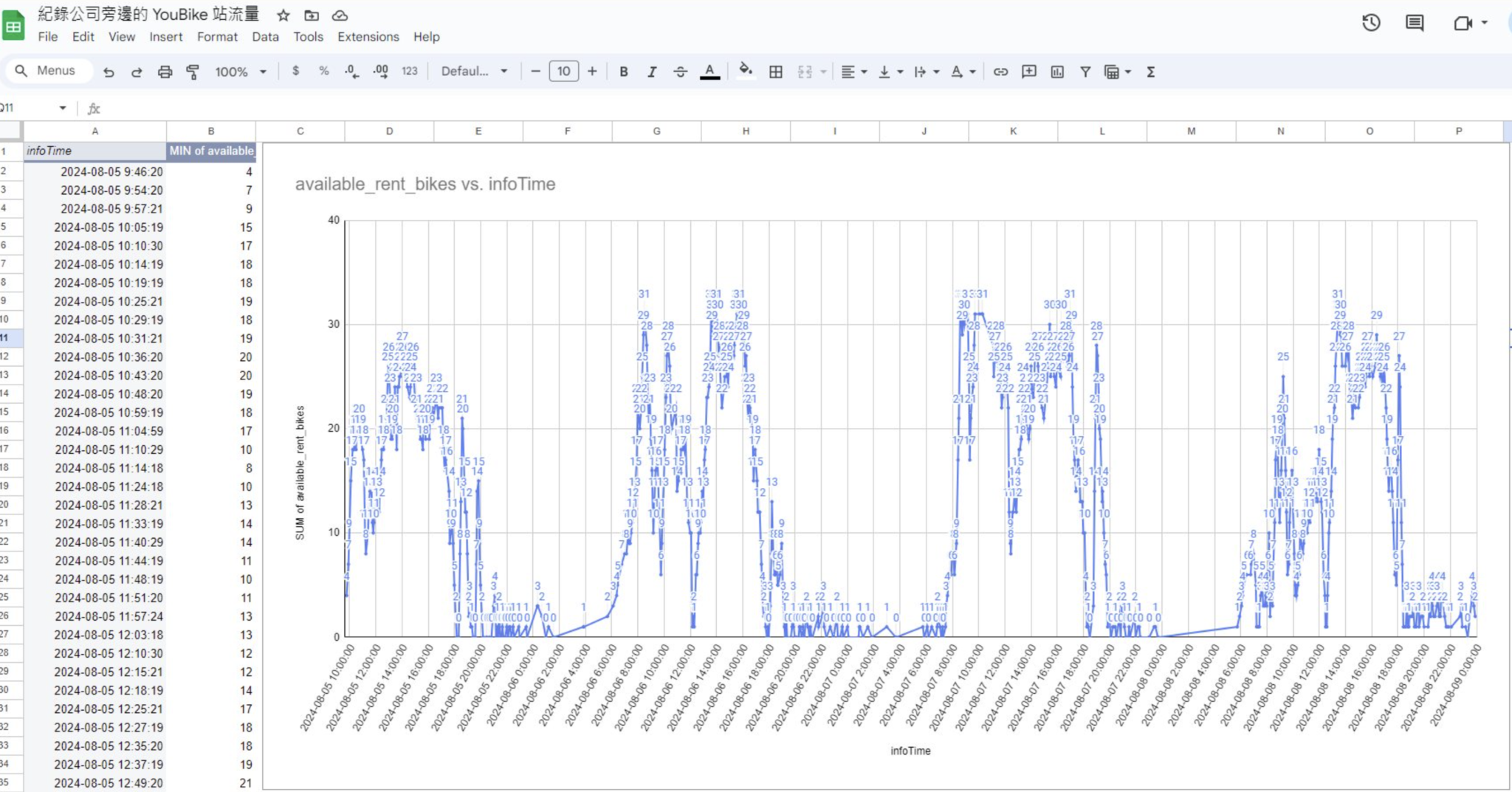Open the Tools menu
1512x792 pixels.
[308, 37]
